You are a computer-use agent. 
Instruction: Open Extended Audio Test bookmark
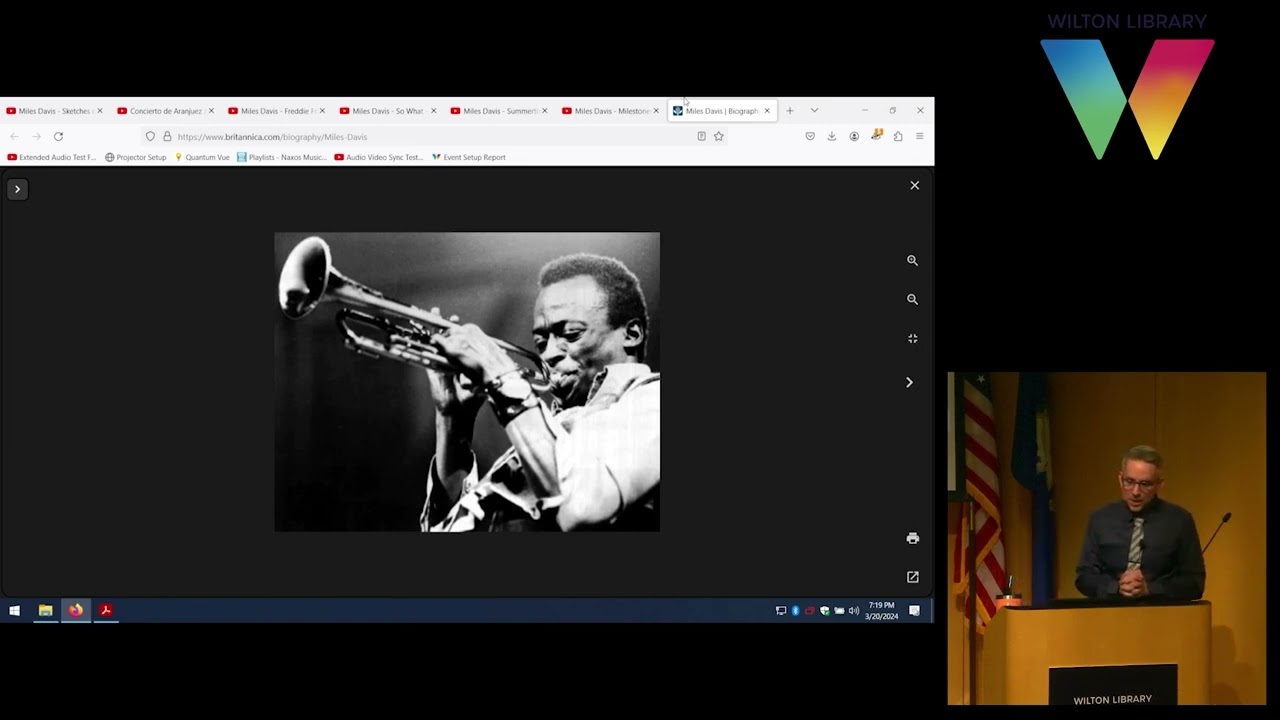click(x=52, y=157)
